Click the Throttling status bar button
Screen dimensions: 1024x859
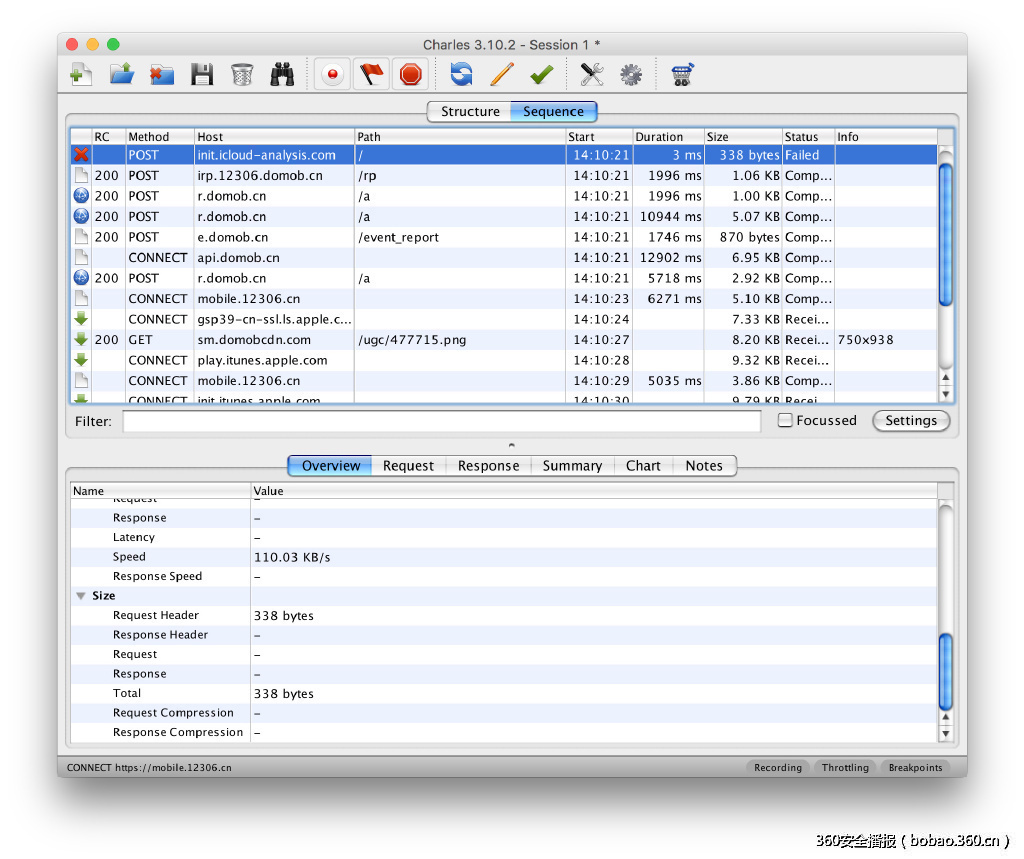click(x=845, y=768)
